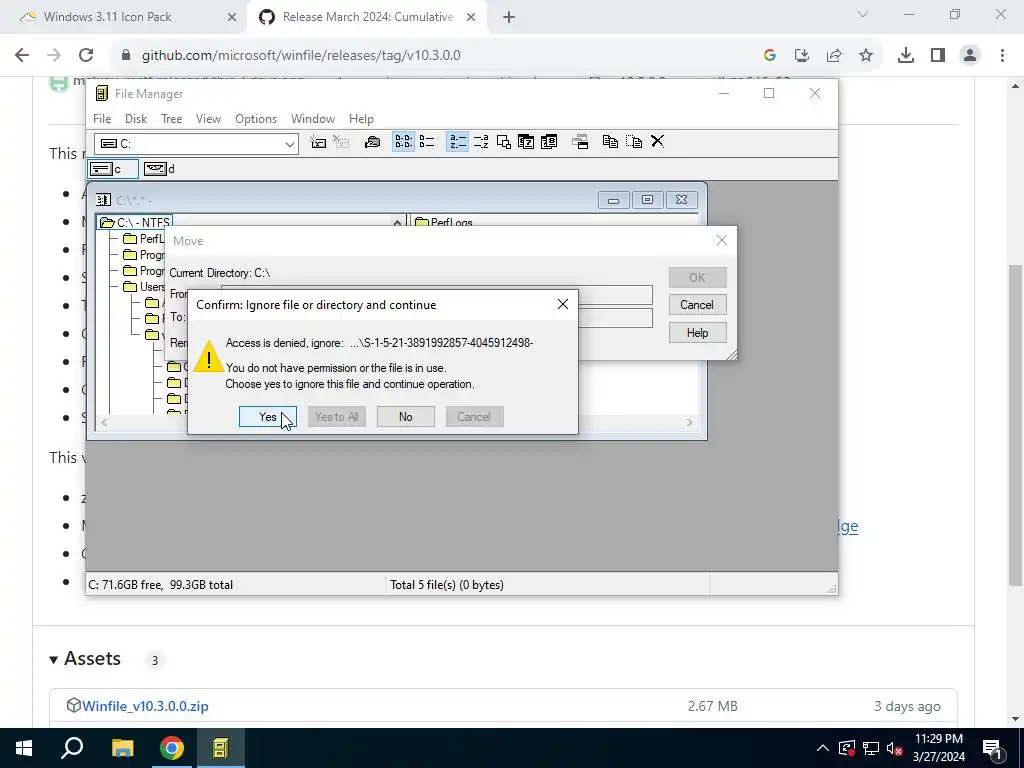Viewport: 1024px width, 768px height.
Task: Toggle the Chrome side panel icon
Action: [938, 56]
